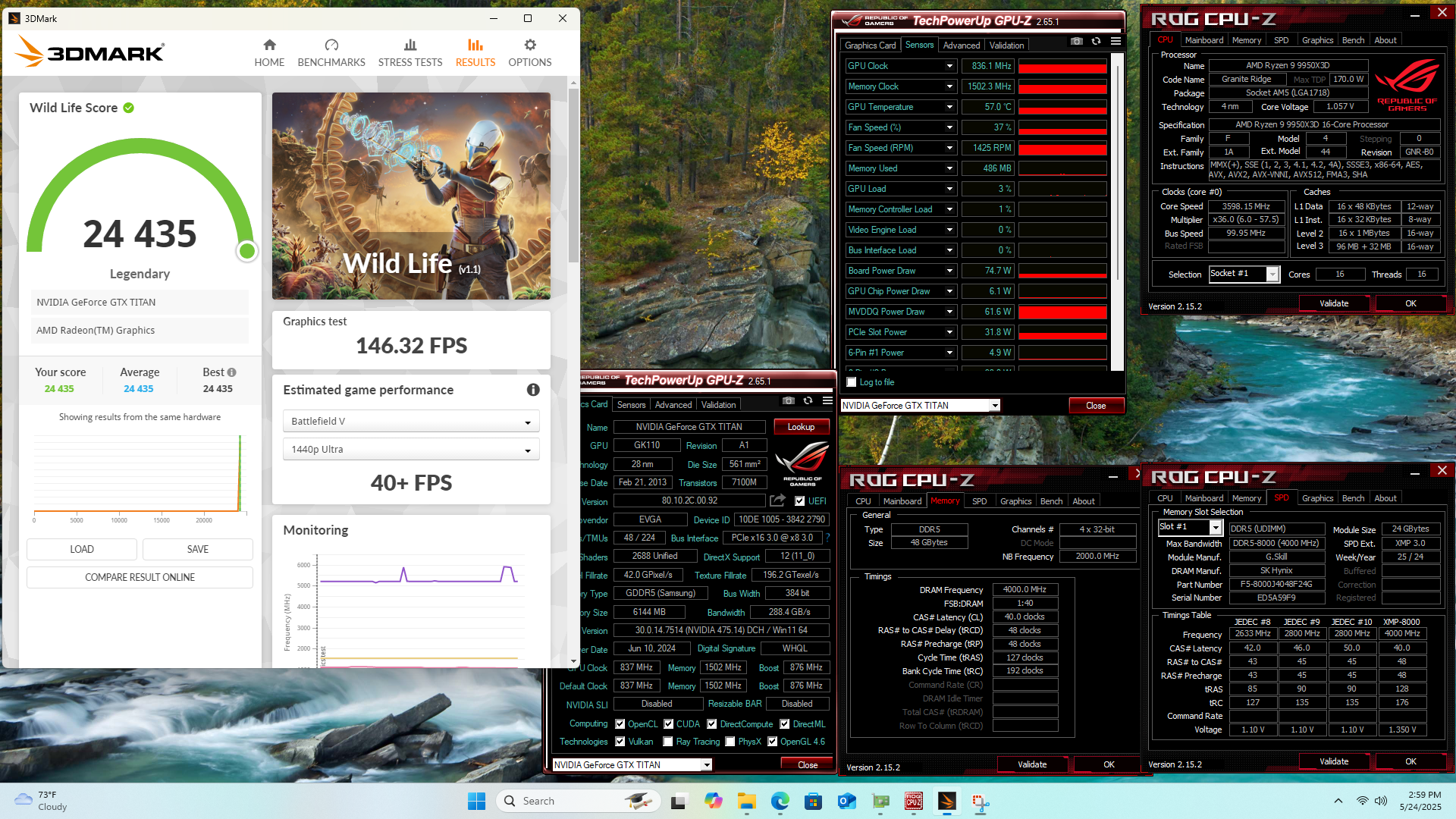Expand GPU Temperature sensor dropdown
This screenshot has width=1456, height=819.
click(949, 107)
